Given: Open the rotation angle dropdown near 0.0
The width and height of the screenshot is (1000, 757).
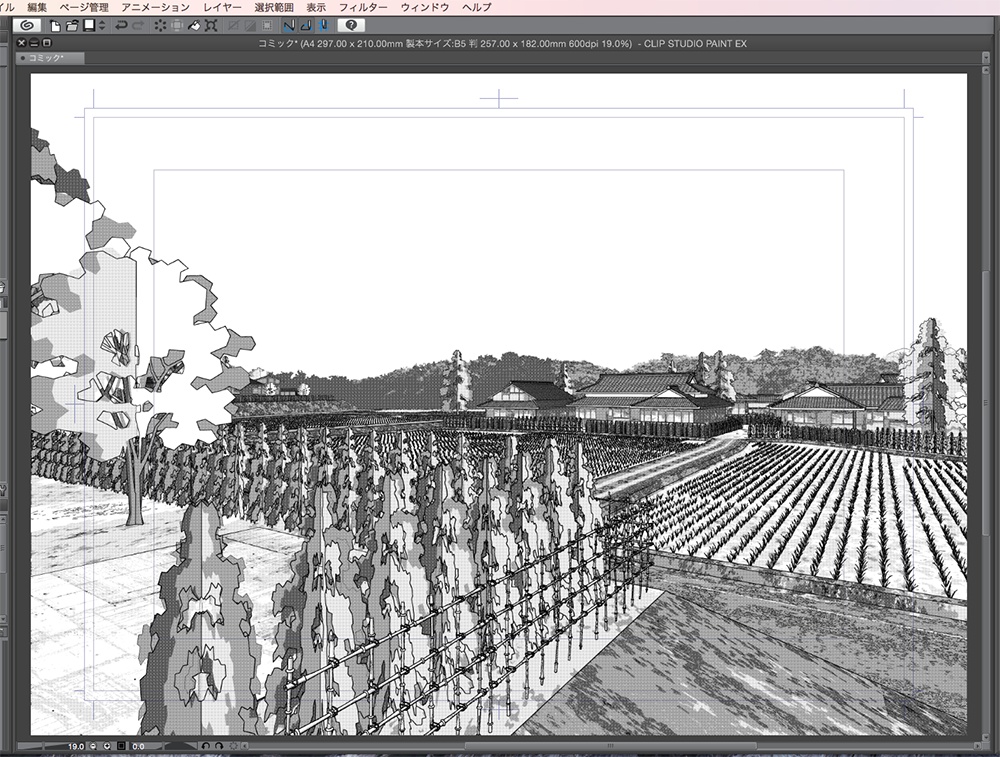Looking at the screenshot, I should pyautogui.click(x=137, y=745).
